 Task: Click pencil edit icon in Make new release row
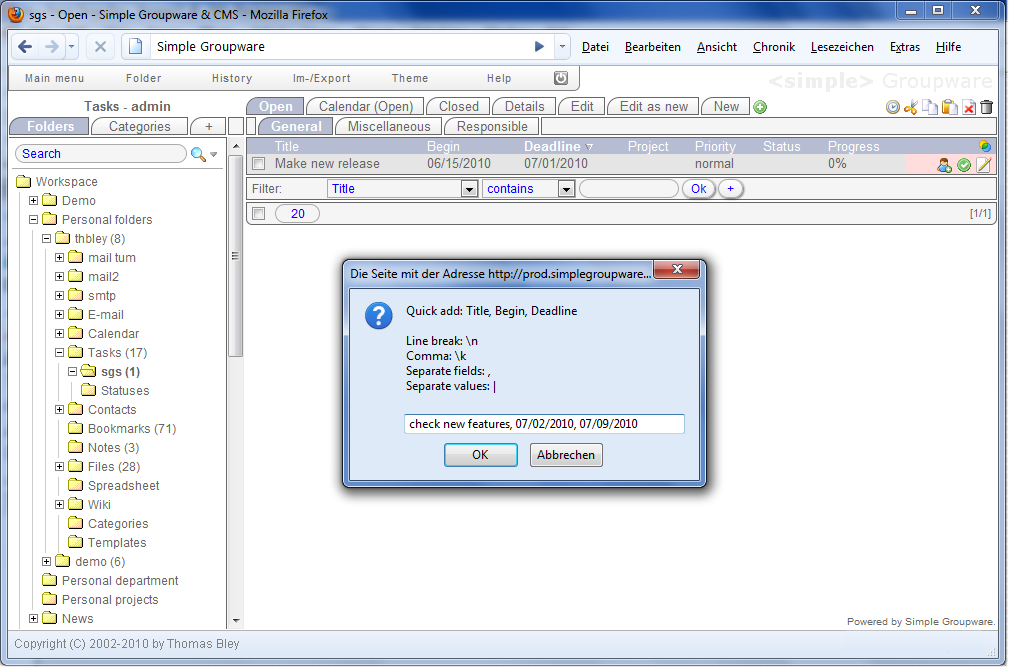983,165
